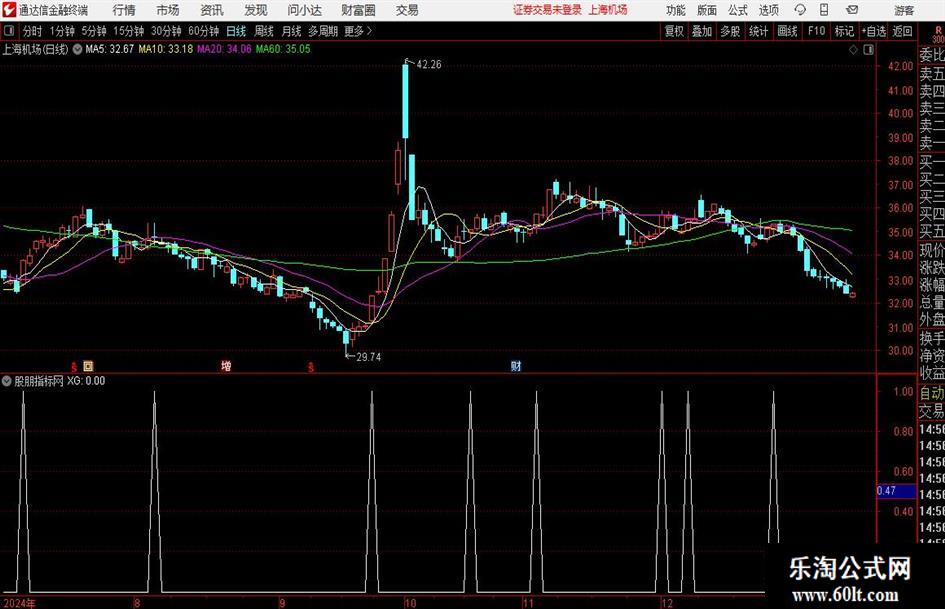Click the XG: 0.00 indicator value
945x609 pixels.
[x=86, y=381]
